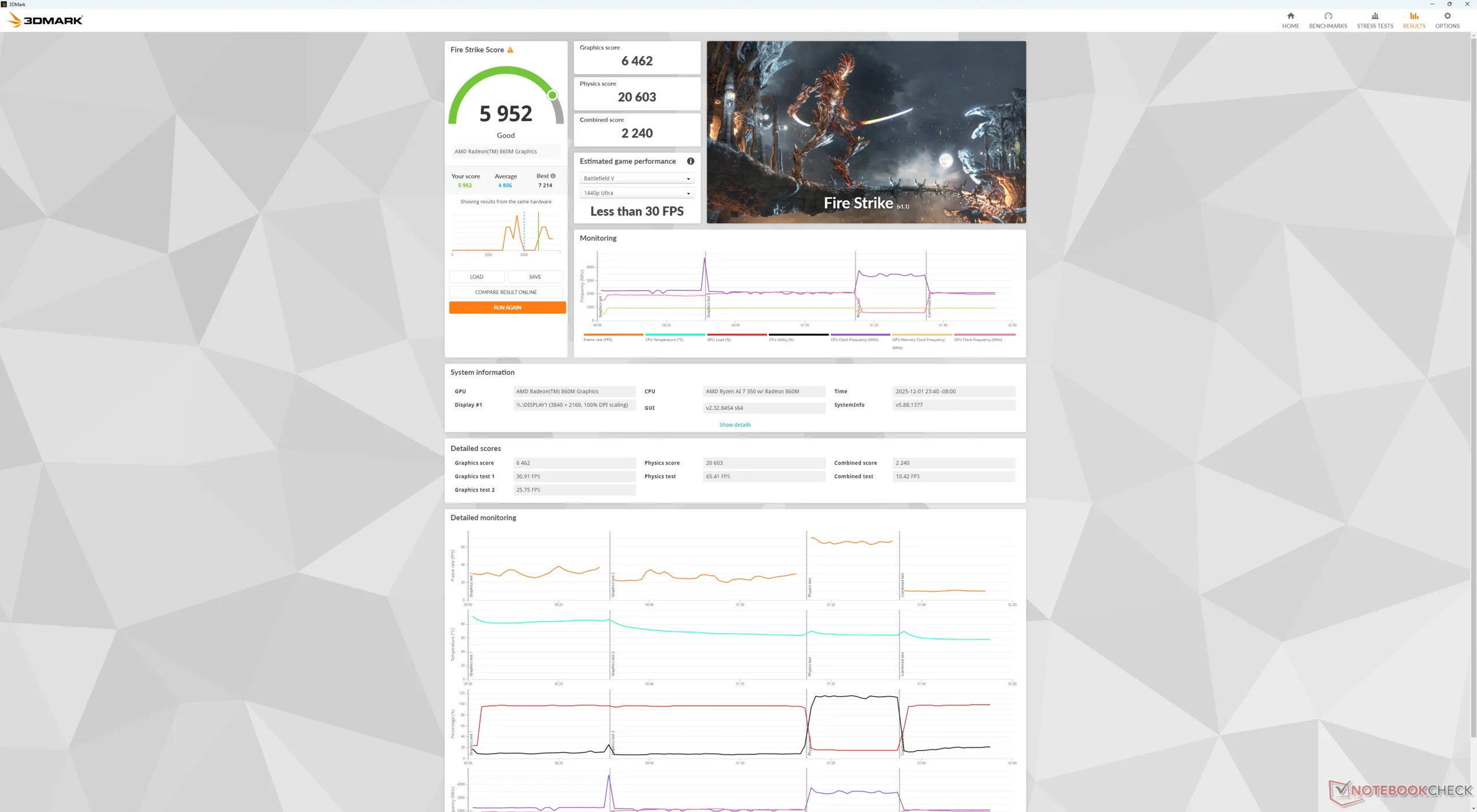Viewport: 1477px width, 812px height.
Task: Toggle GPU Load (%) legend in Monitoring
Action: click(x=719, y=340)
